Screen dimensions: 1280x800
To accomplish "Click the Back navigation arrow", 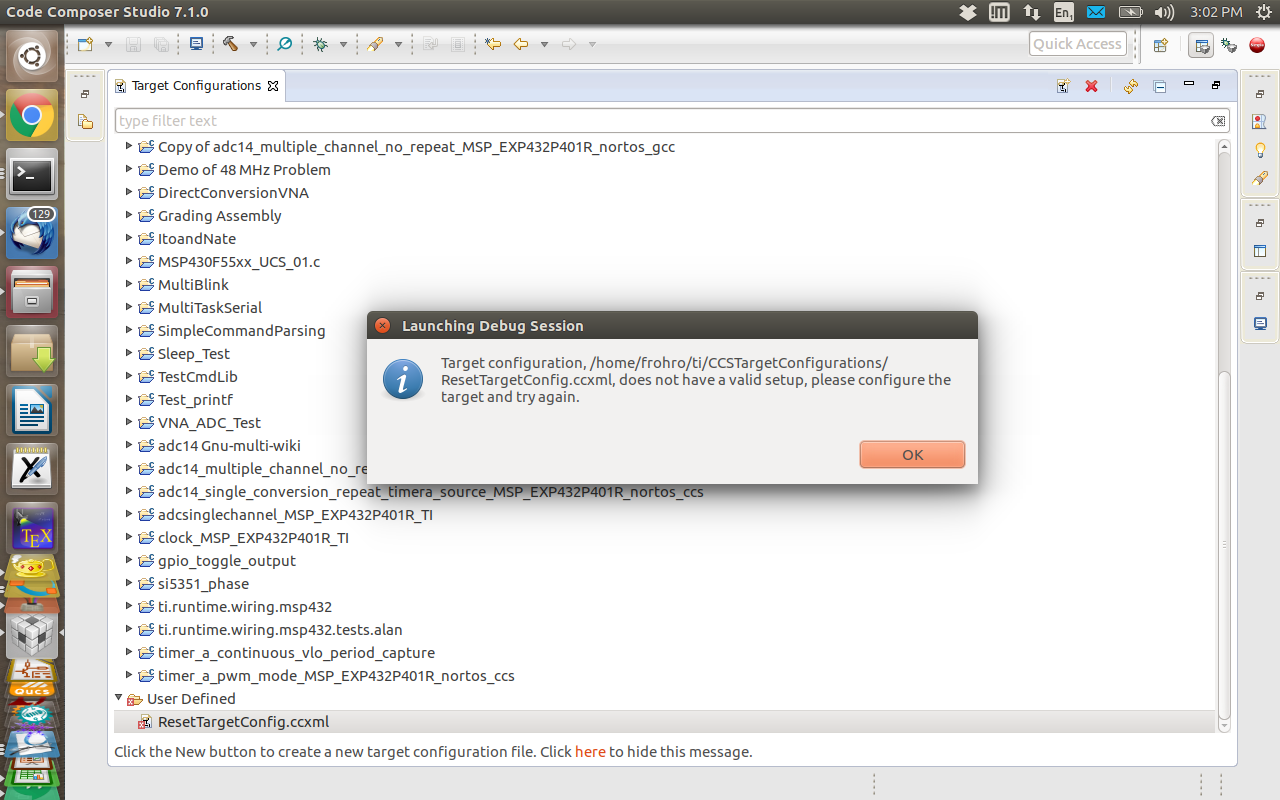I will coord(521,44).
